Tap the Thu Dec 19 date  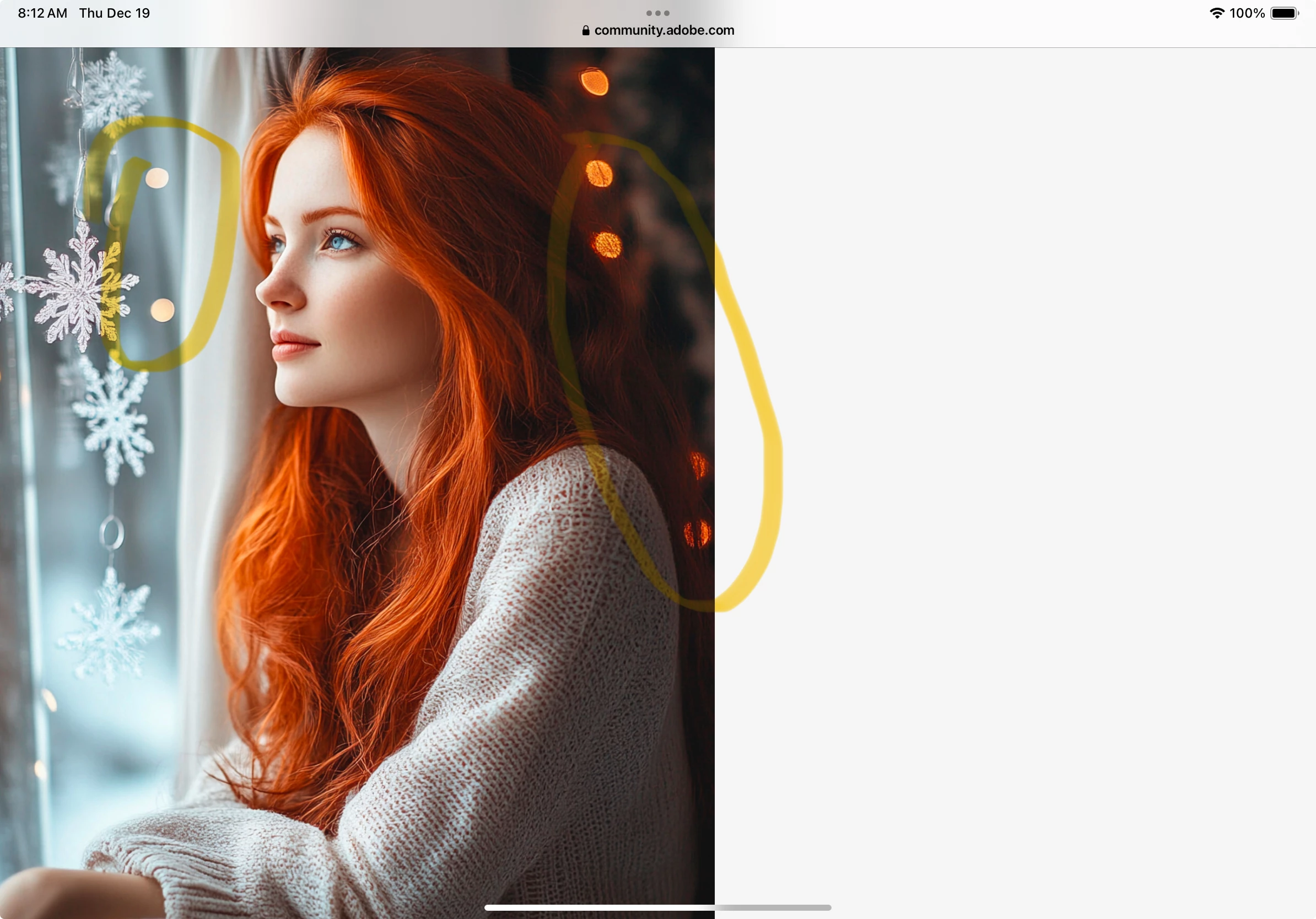click(114, 13)
